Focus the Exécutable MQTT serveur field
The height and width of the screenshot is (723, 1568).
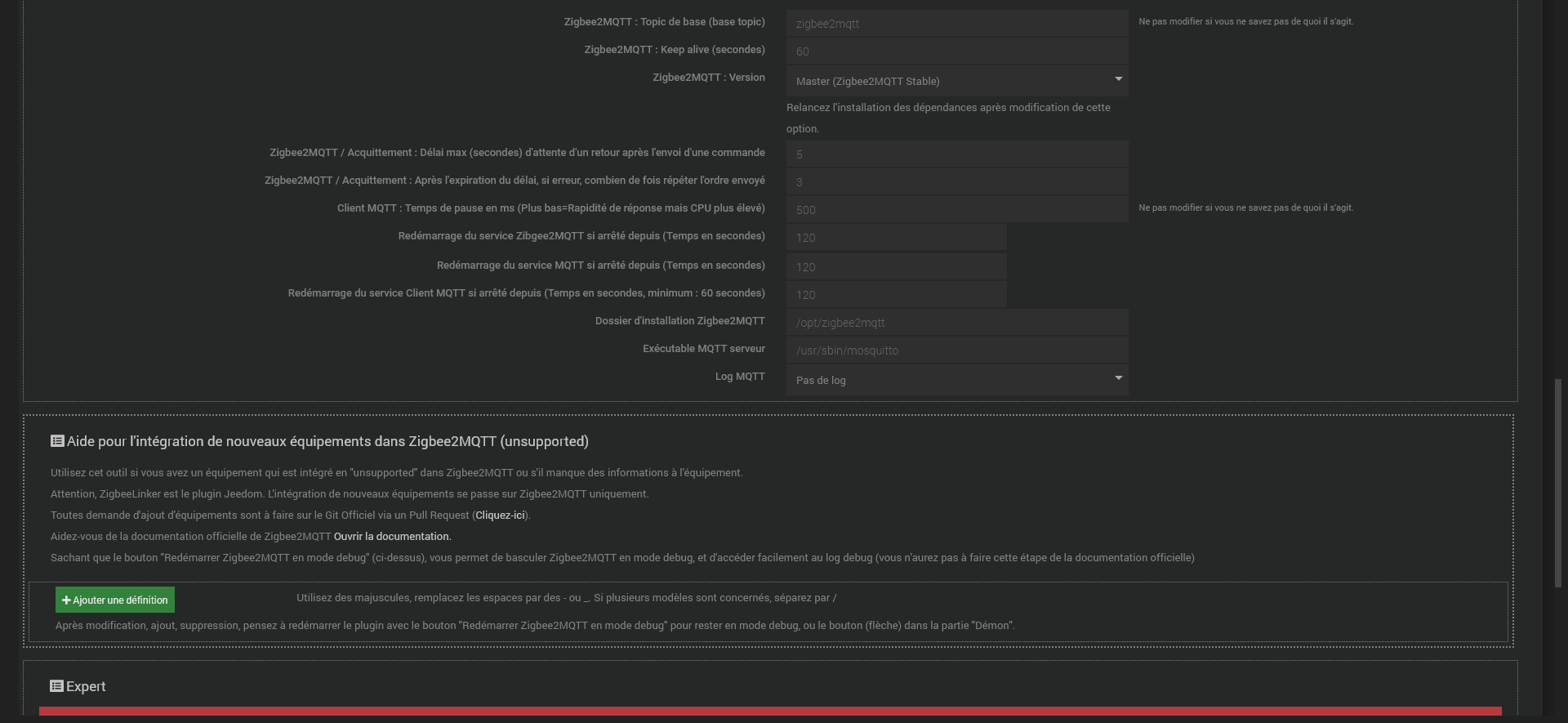click(x=957, y=350)
